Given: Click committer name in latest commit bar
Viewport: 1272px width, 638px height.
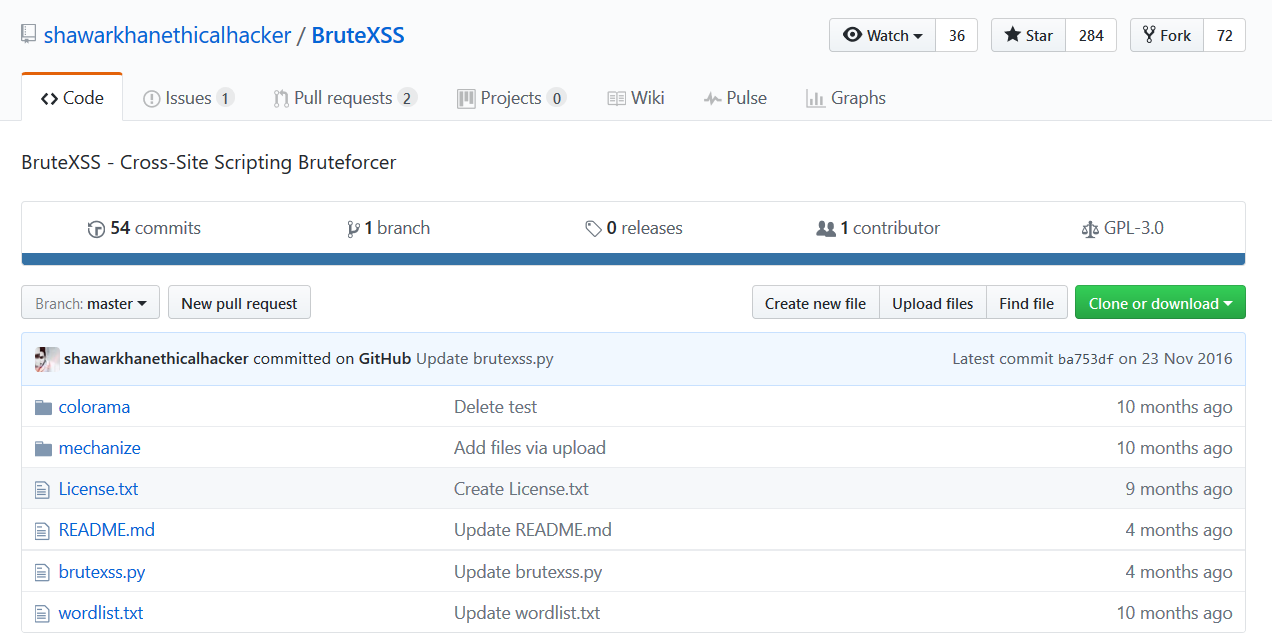Looking at the screenshot, I should (x=156, y=359).
